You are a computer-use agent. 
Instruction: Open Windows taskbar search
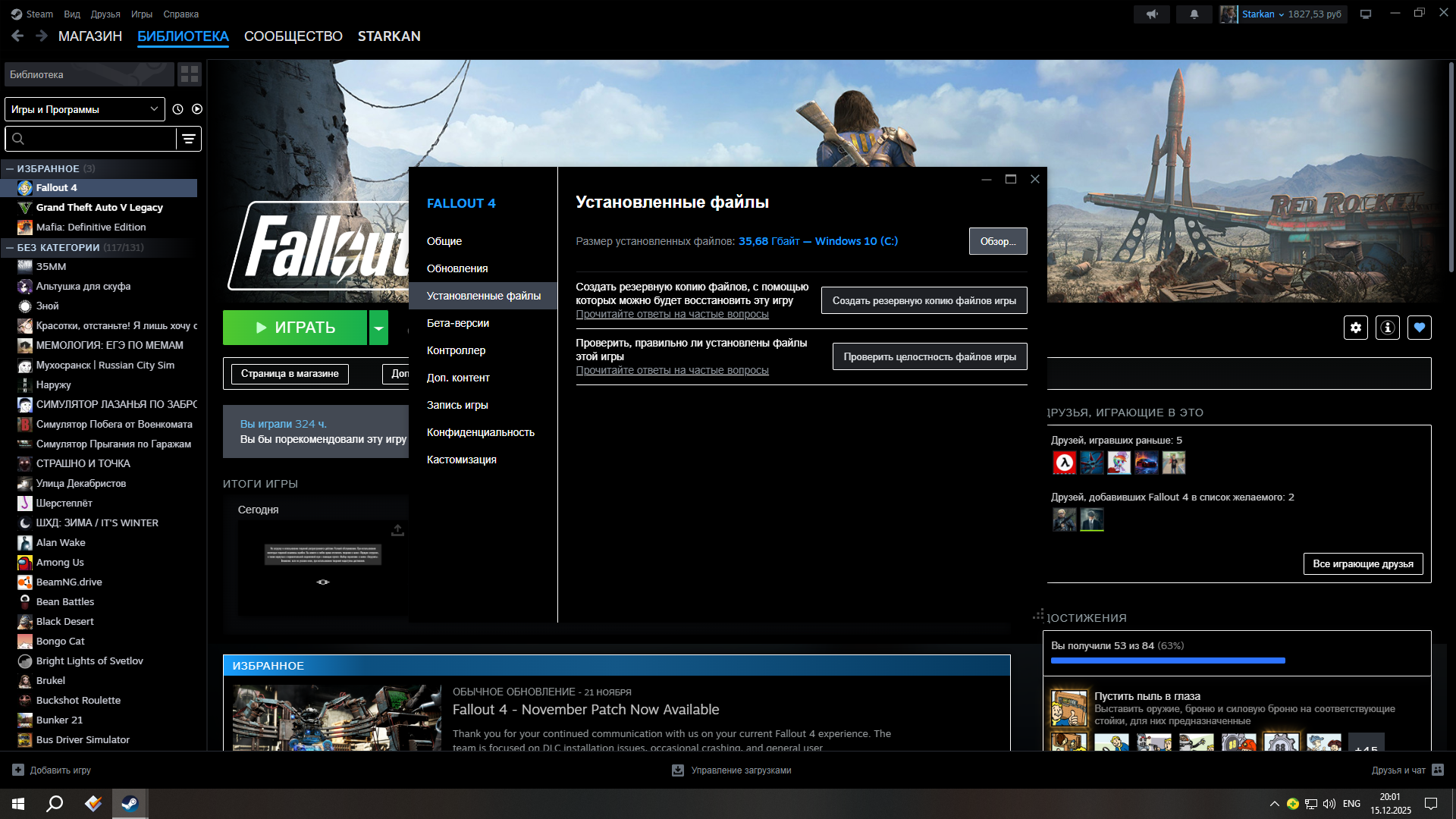coord(55,804)
